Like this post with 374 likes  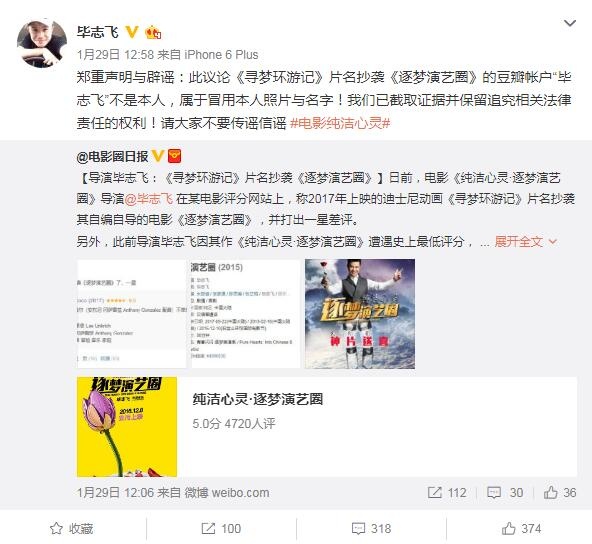point(521,529)
